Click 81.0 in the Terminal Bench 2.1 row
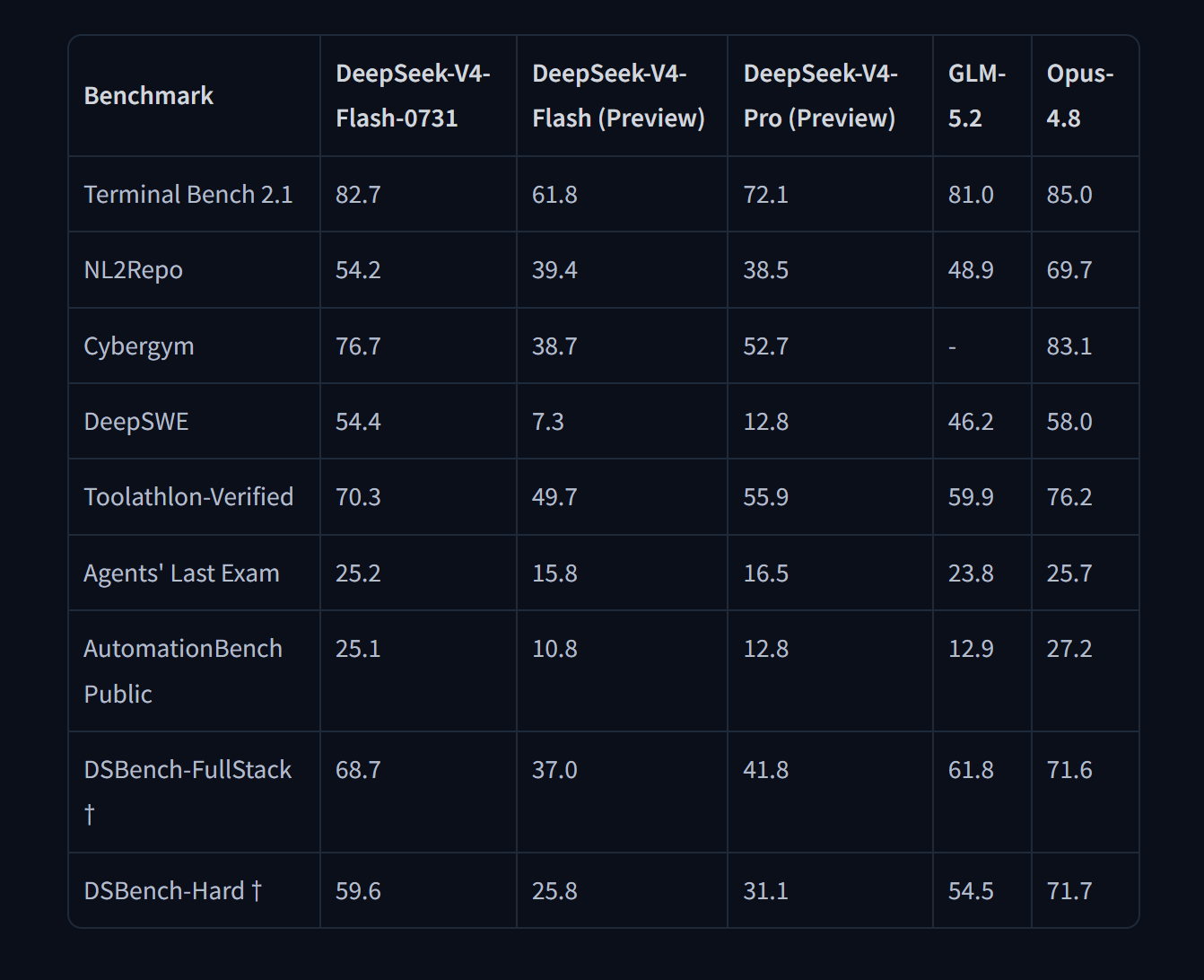Screen dimensions: 1204x980 coord(971,195)
